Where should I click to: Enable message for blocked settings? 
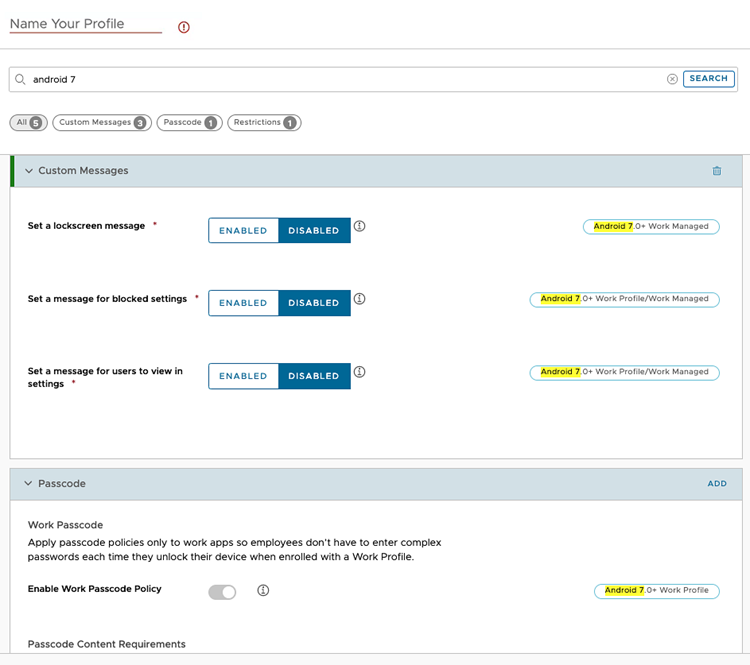click(x=243, y=303)
